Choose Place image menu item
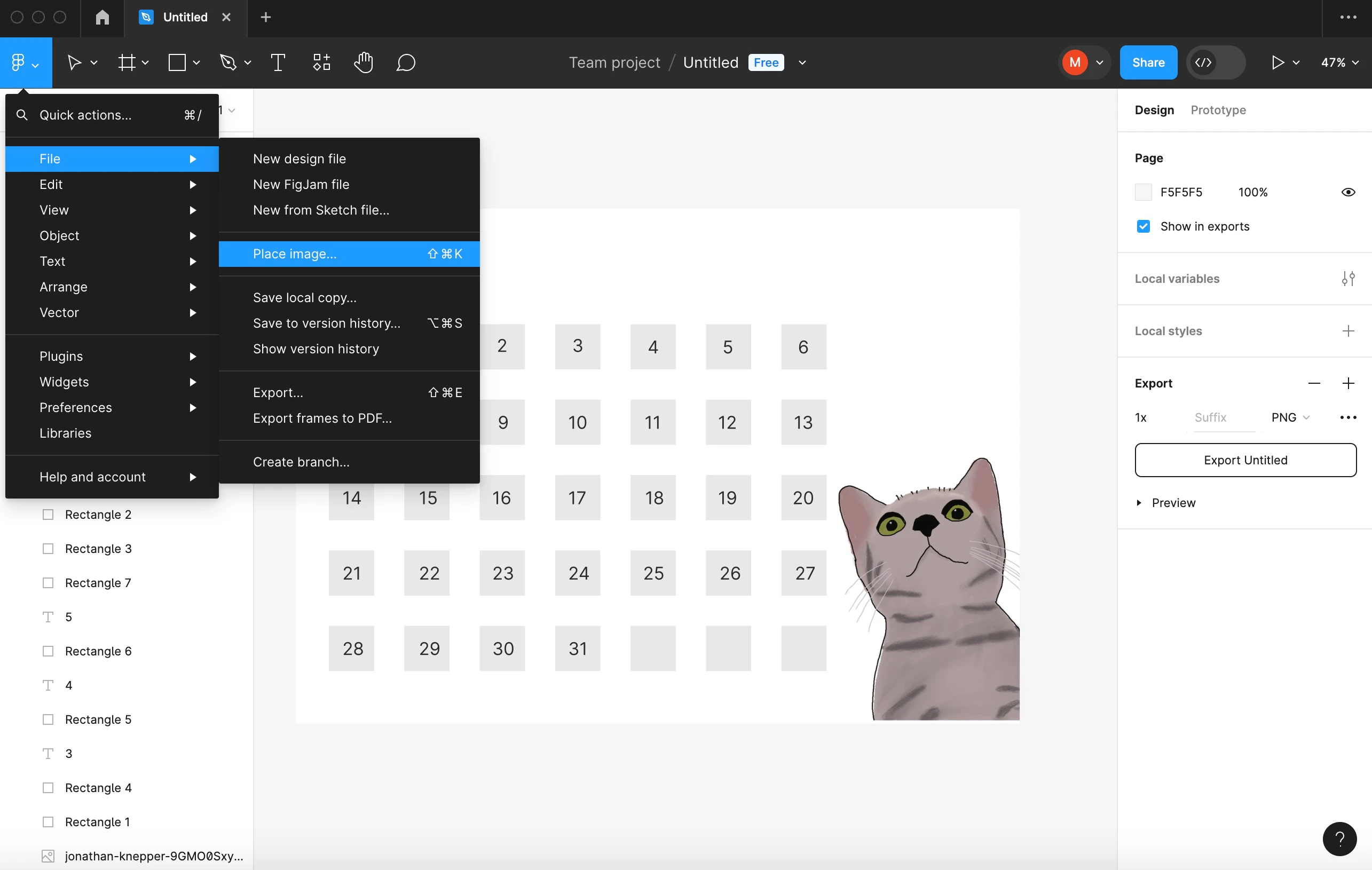The image size is (1372, 870). click(349, 254)
